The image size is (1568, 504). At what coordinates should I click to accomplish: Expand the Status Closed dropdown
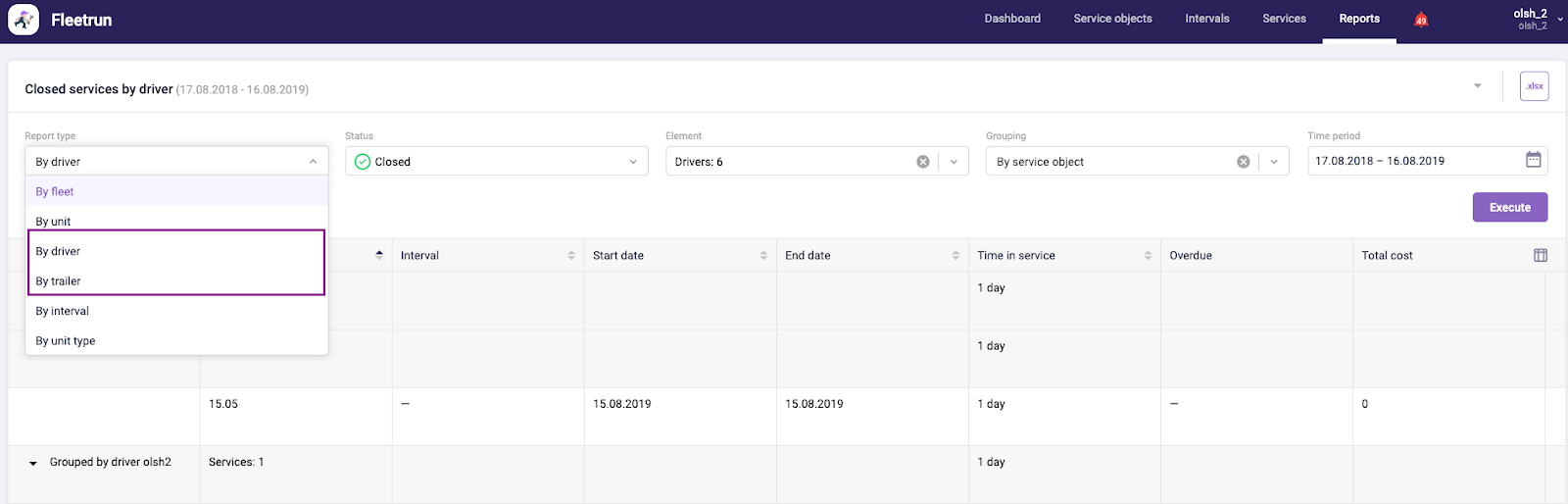(633, 162)
